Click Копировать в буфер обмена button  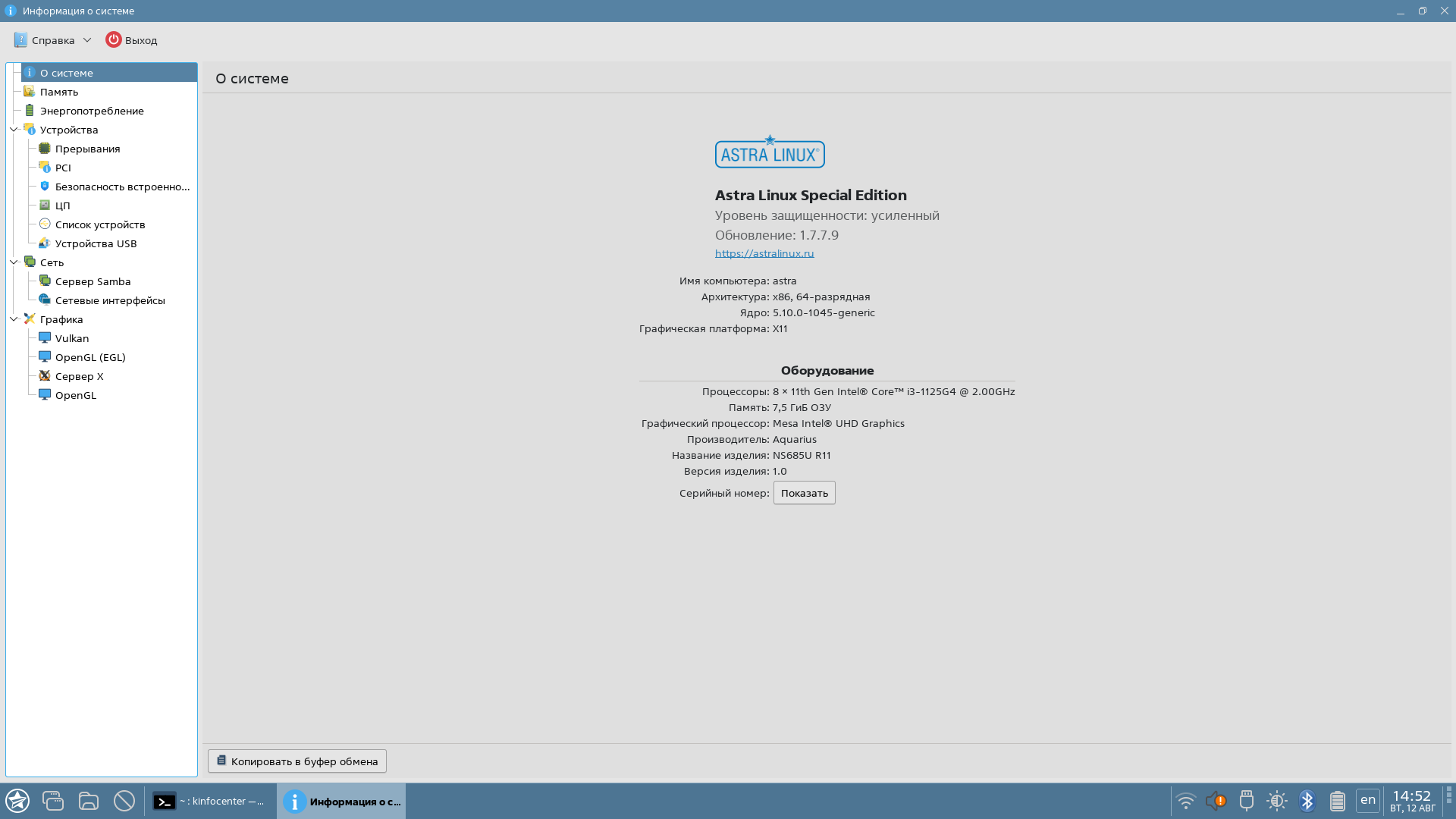pyautogui.click(x=297, y=761)
